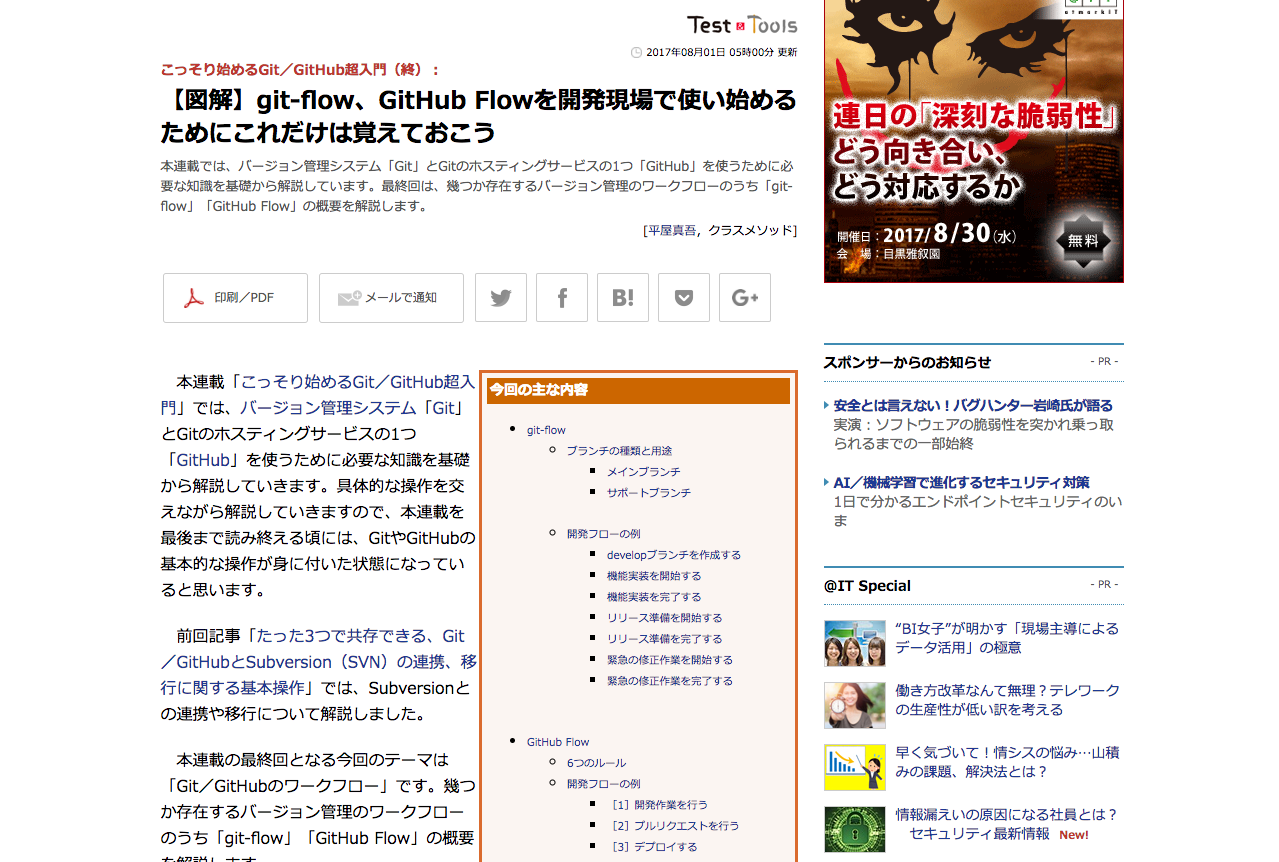Jump to ［1］開発作業を行う entry
Image resolution: width=1279 pixels, height=862 pixels.
point(657,805)
